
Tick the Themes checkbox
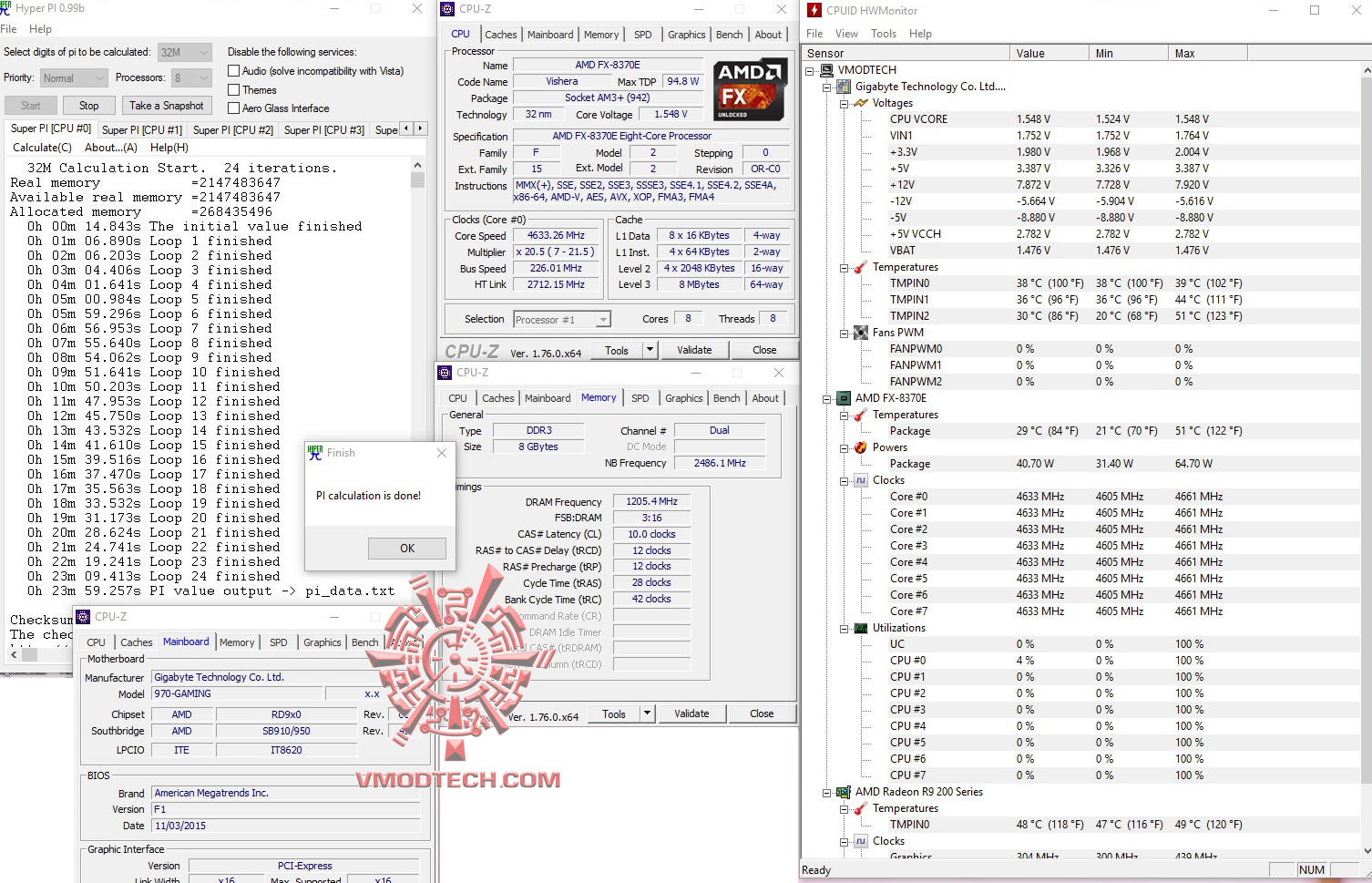(234, 90)
